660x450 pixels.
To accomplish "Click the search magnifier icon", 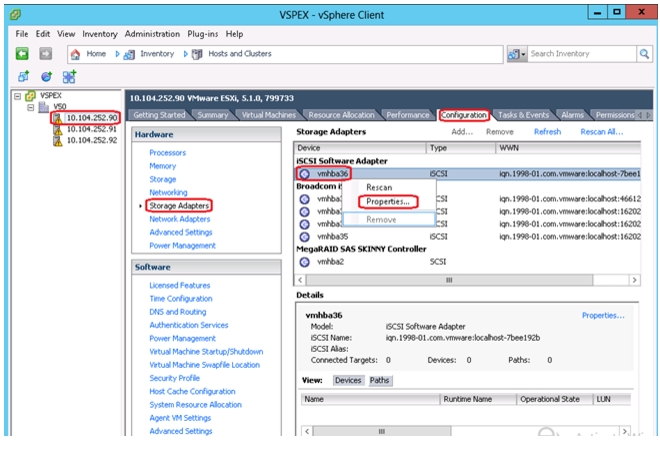I will pyautogui.click(x=644, y=54).
